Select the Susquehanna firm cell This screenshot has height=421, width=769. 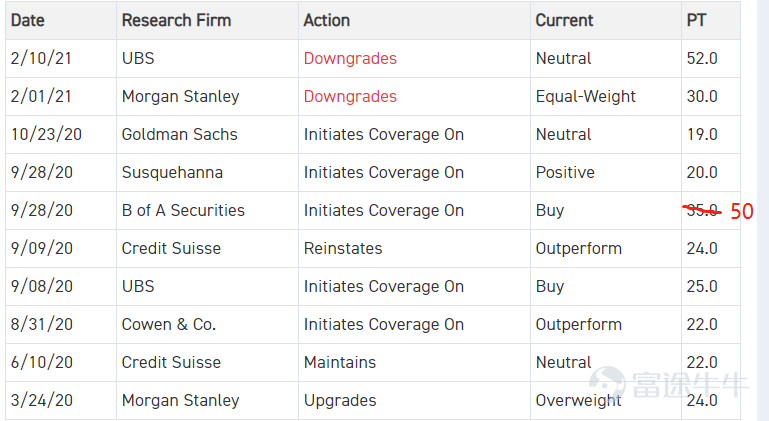point(207,172)
